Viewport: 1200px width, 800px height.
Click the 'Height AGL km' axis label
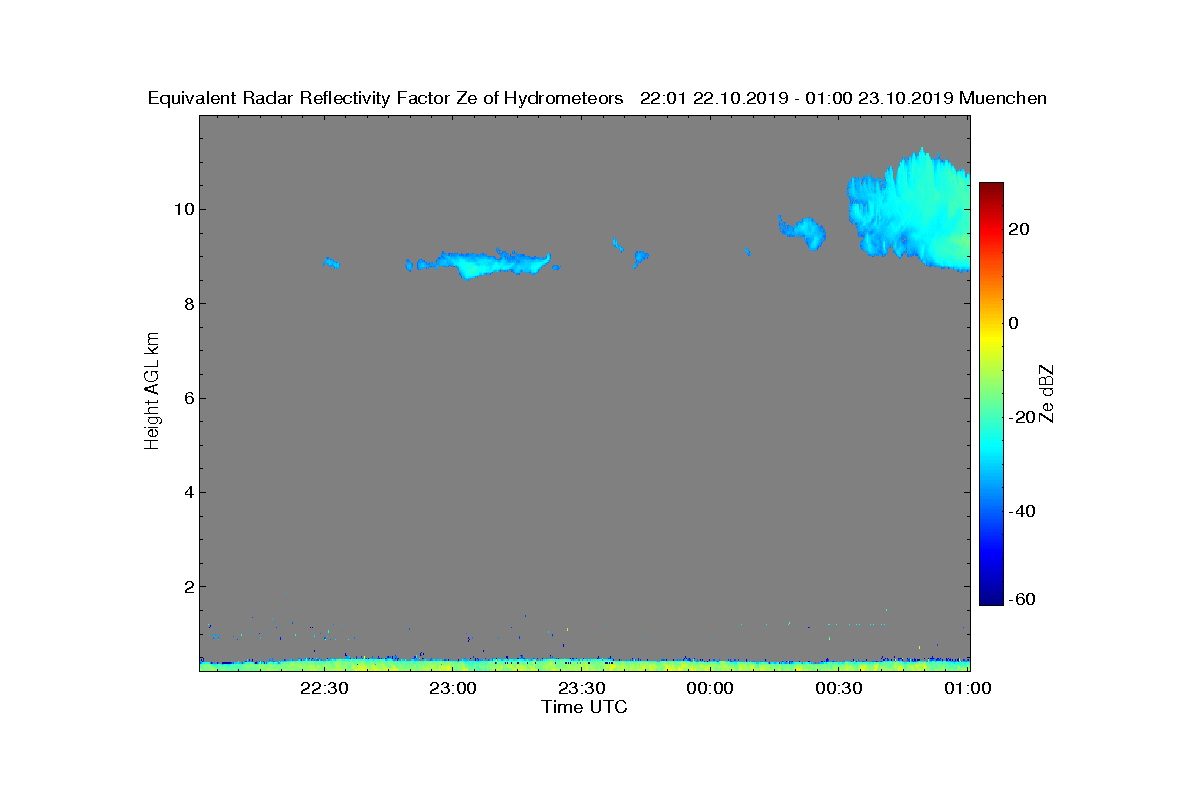point(152,393)
